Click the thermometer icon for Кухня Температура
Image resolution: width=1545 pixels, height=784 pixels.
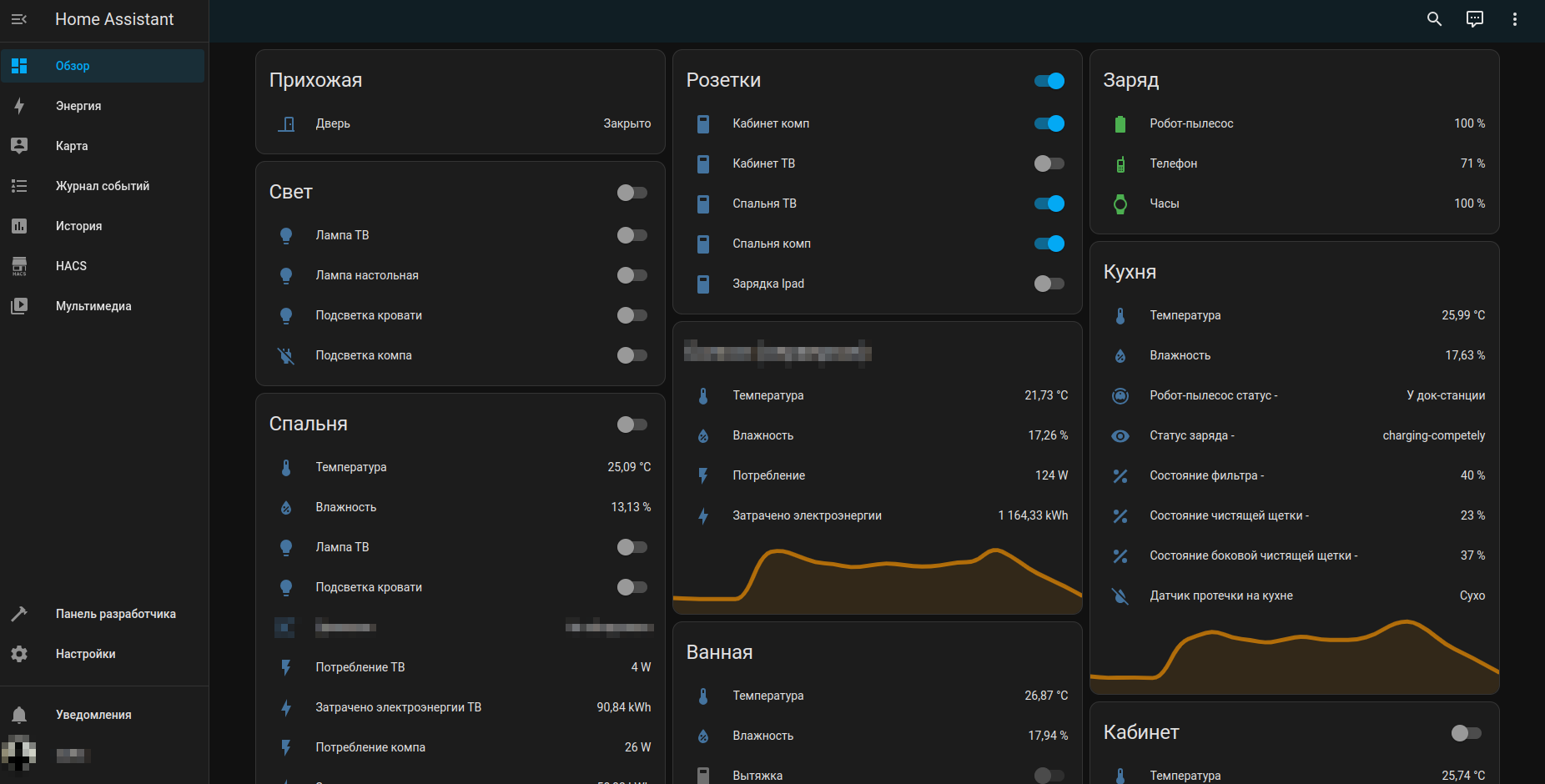pyautogui.click(x=1120, y=315)
